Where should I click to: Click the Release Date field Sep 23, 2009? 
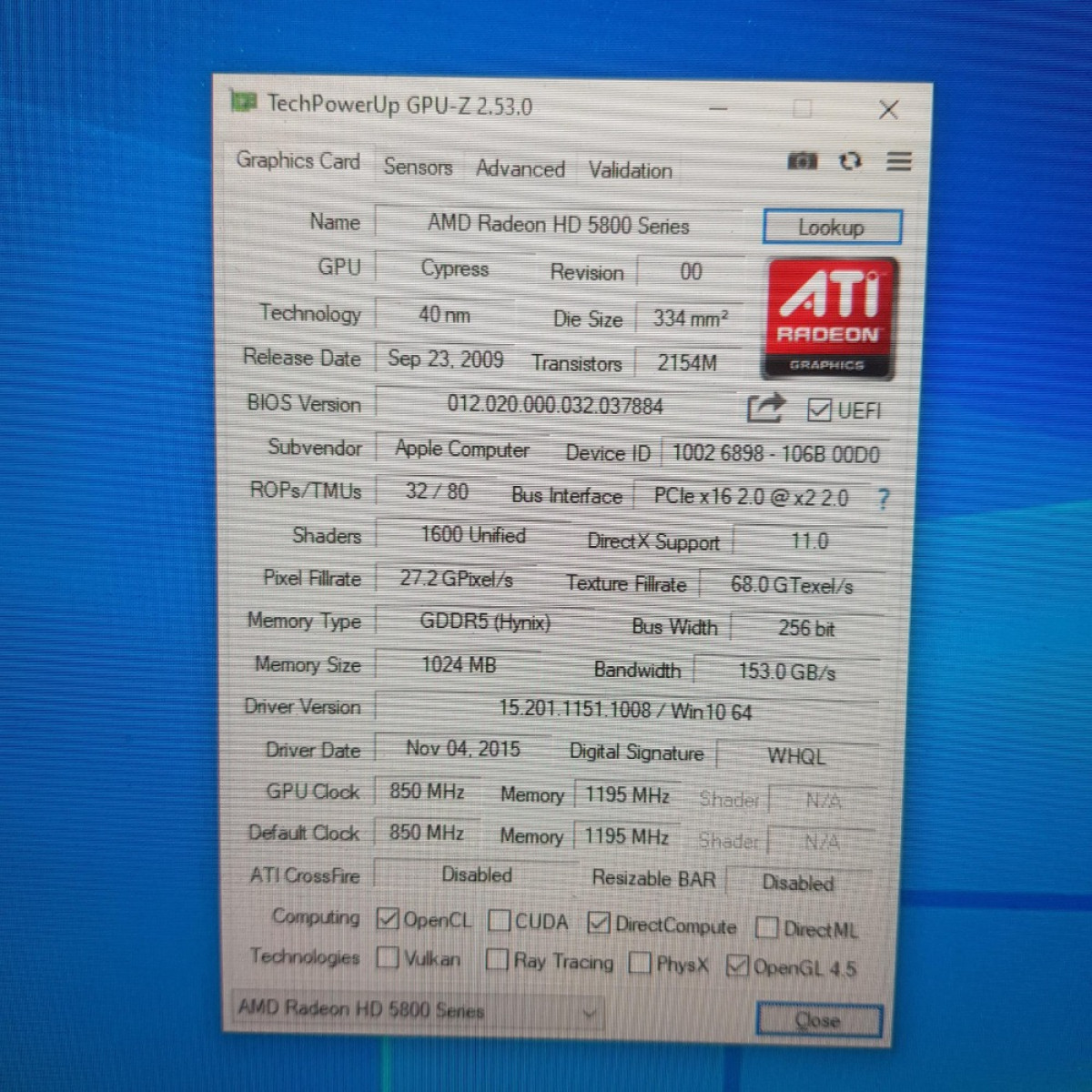pos(445,359)
